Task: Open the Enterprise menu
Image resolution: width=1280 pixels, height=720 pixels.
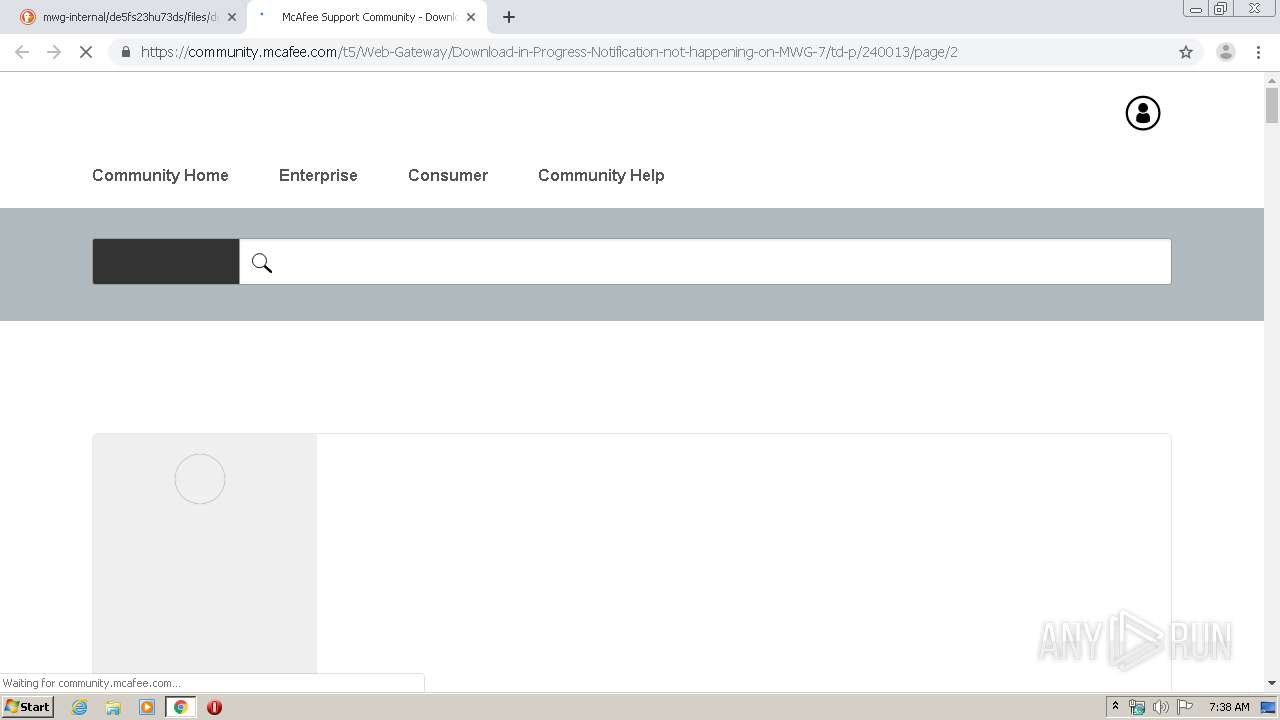Action: pos(318,175)
